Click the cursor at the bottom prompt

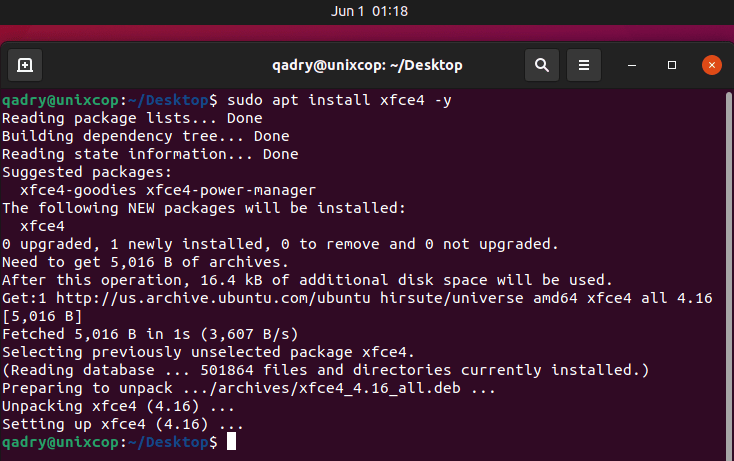click(231, 441)
